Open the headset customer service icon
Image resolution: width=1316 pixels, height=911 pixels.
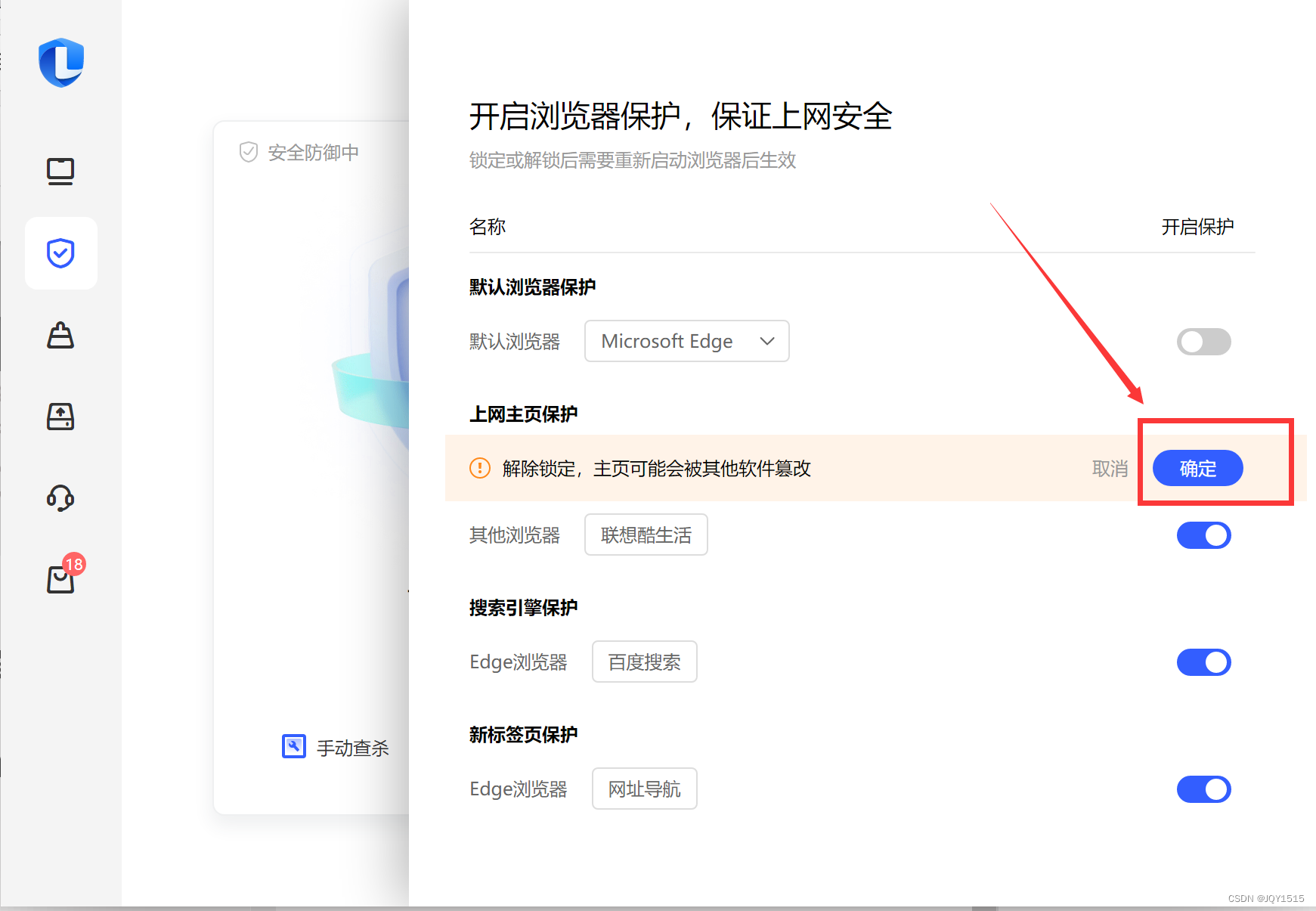click(60, 498)
